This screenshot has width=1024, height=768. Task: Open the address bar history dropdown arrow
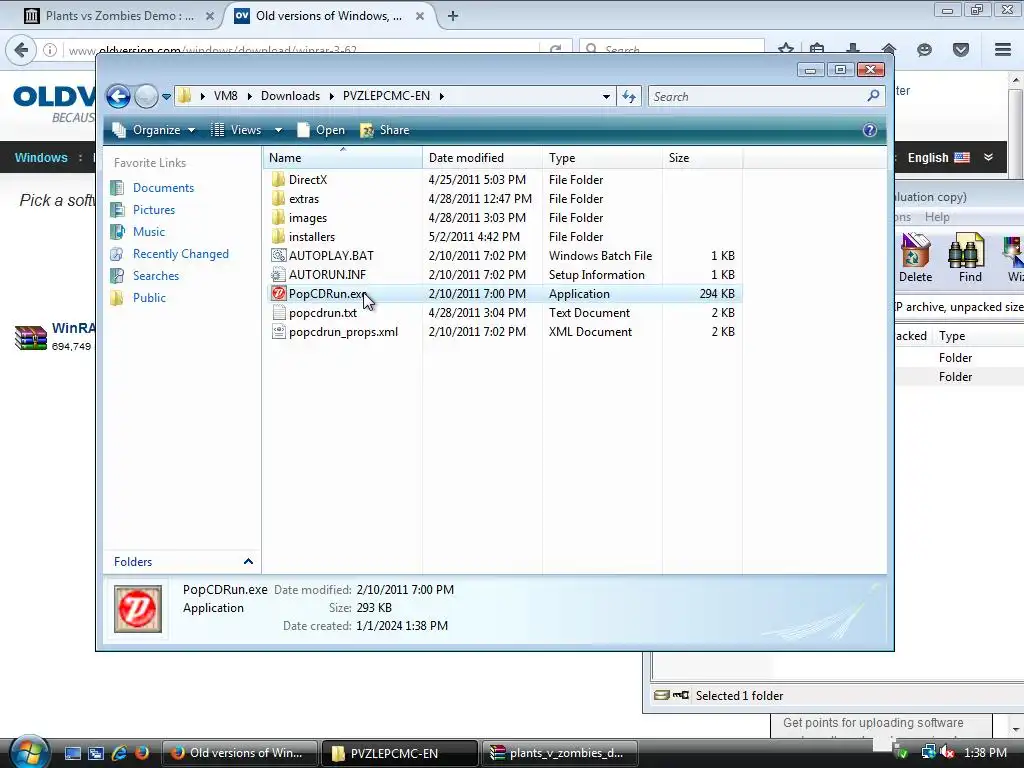tap(606, 97)
